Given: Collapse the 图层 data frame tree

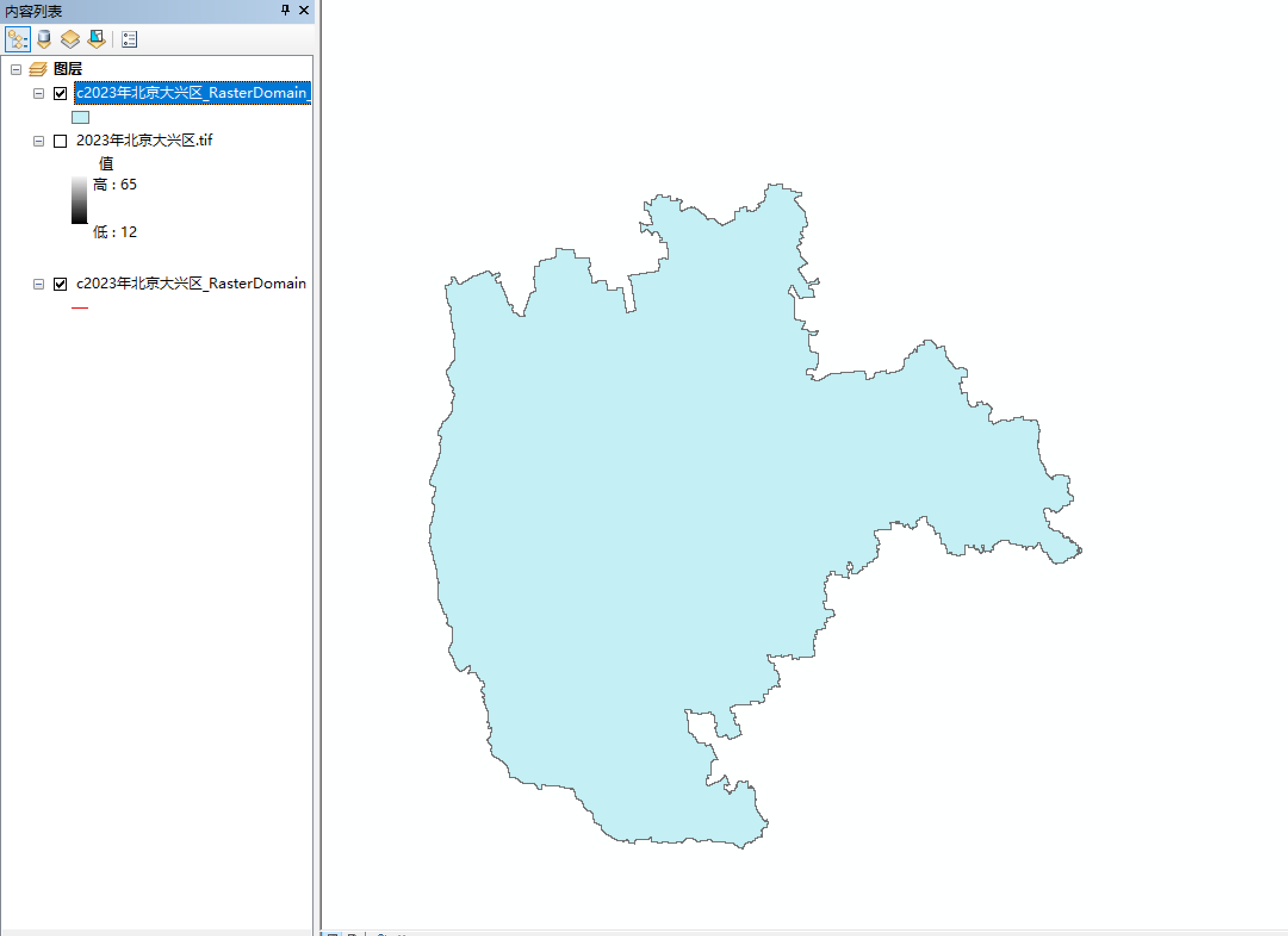Looking at the screenshot, I should pos(16,69).
